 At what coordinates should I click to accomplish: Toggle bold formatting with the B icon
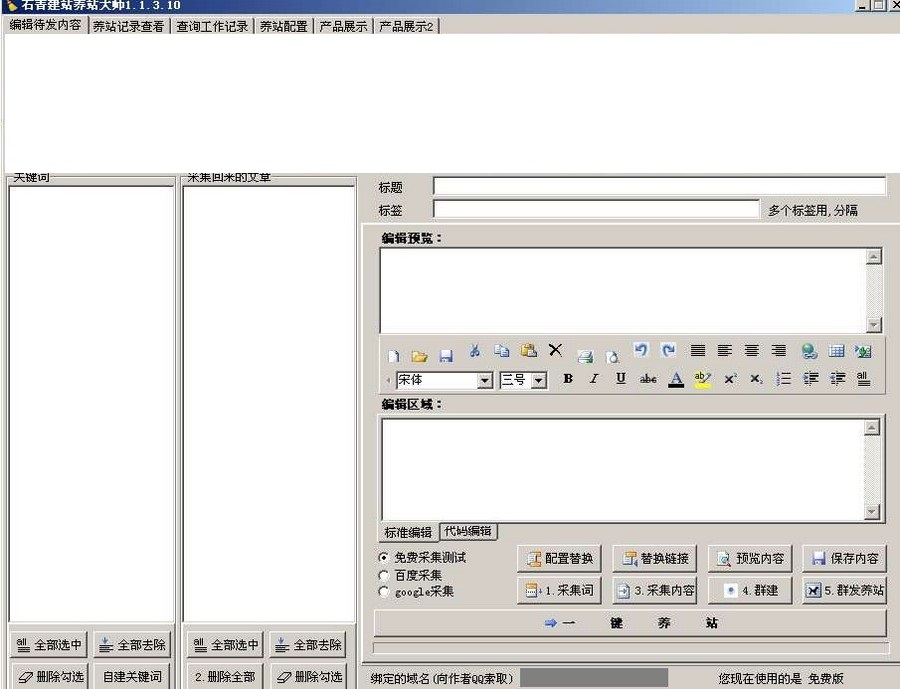pyautogui.click(x=566, y=378)
